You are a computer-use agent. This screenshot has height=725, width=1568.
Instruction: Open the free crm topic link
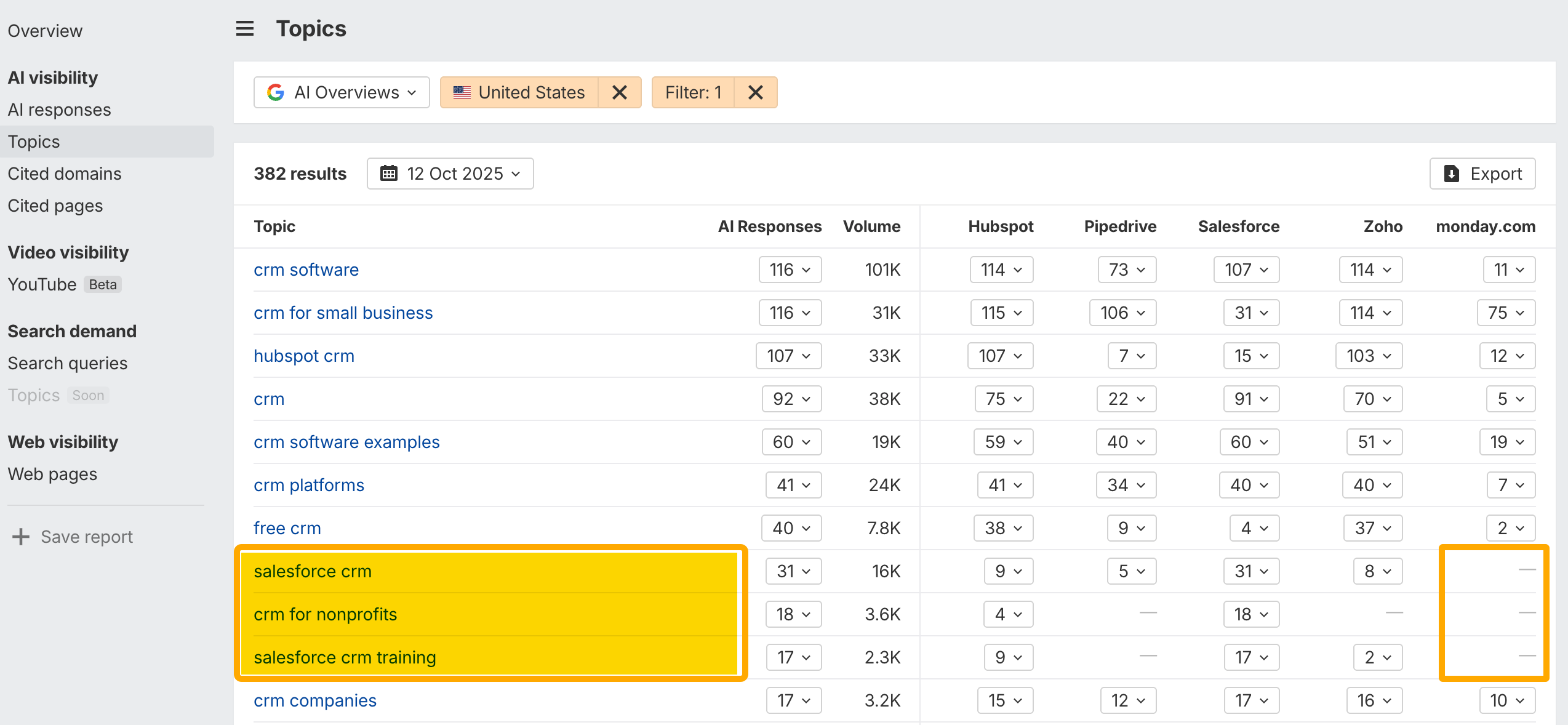click(287, 528)
